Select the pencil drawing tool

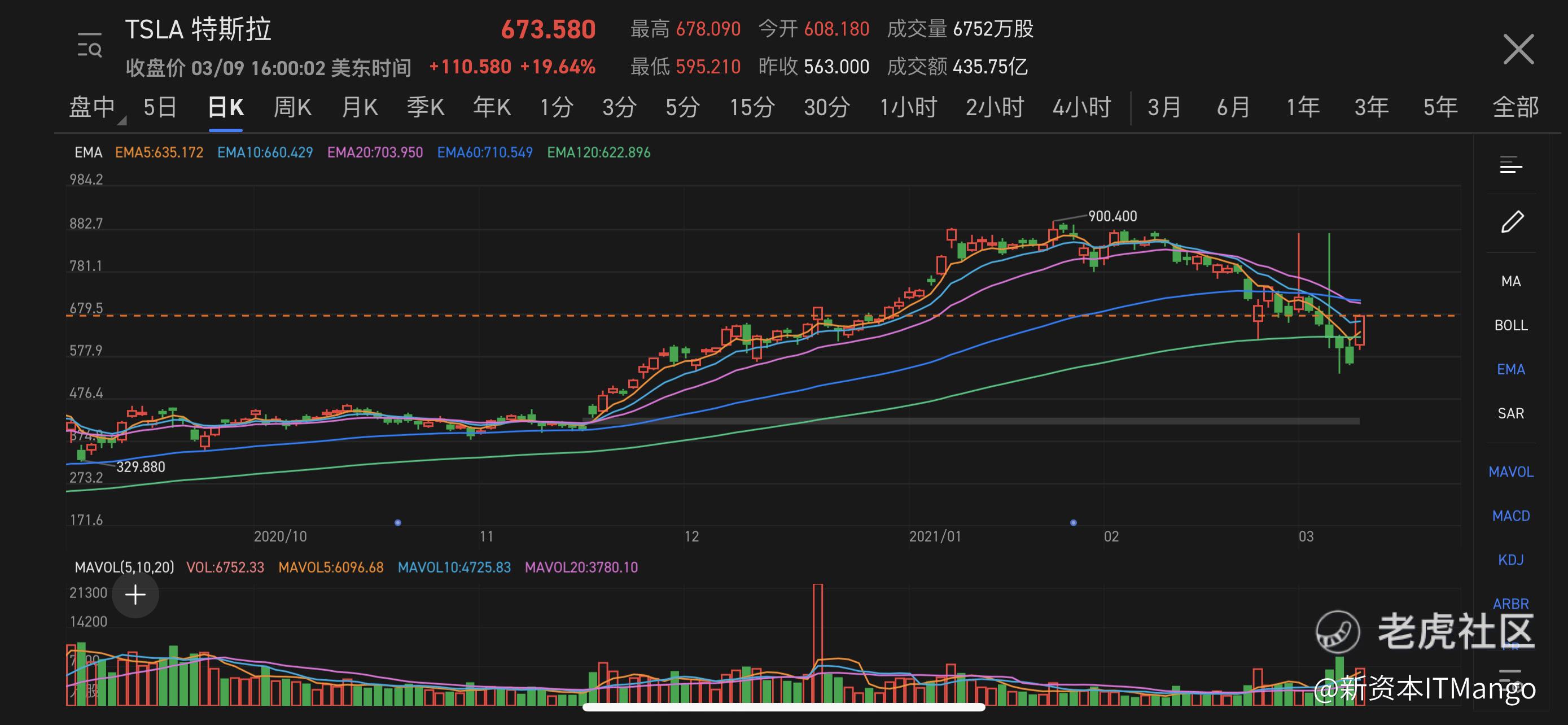(1512, 221)
